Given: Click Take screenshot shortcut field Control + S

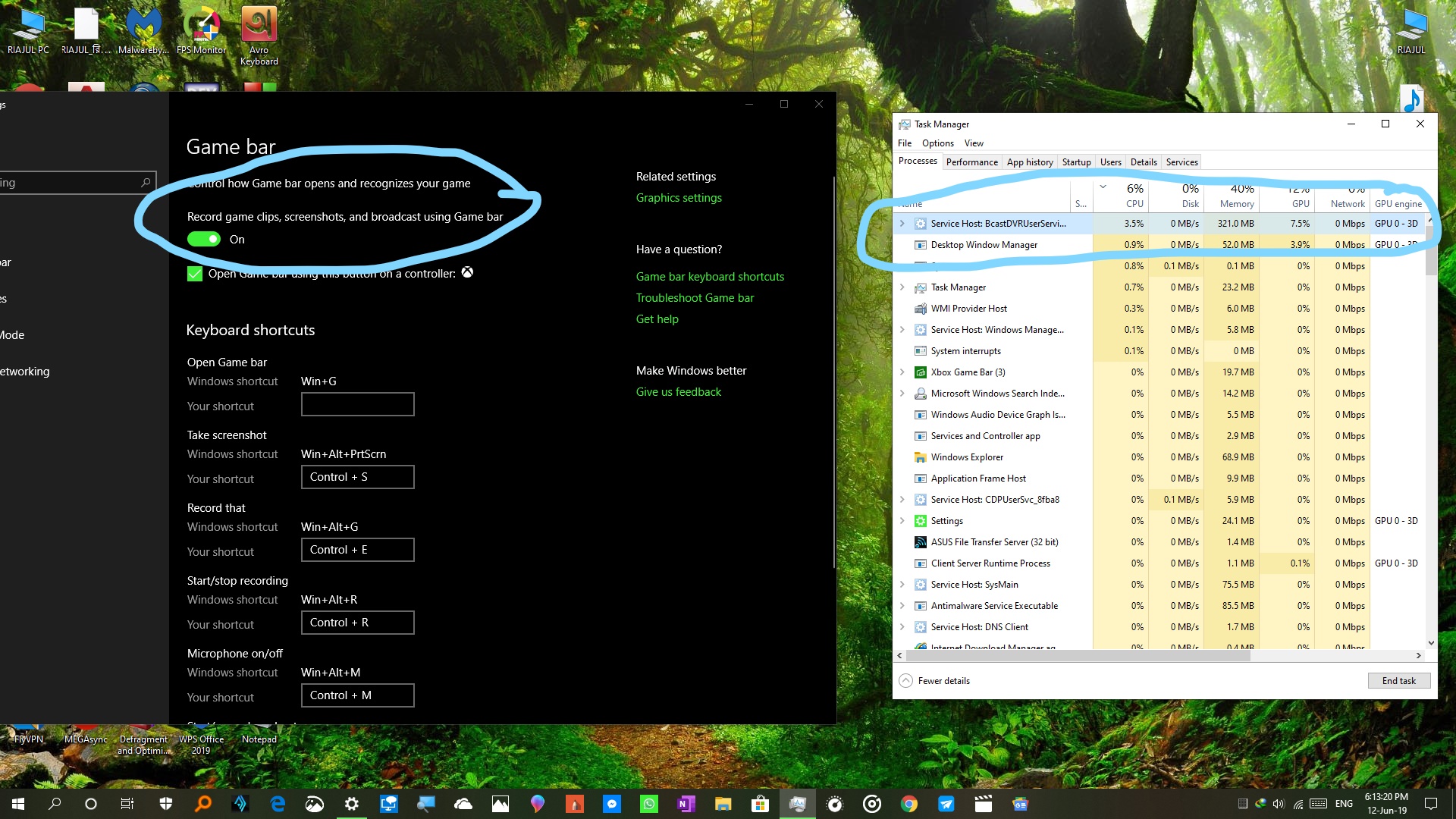Looking at the screenshot, I should (x=358, y=477).
